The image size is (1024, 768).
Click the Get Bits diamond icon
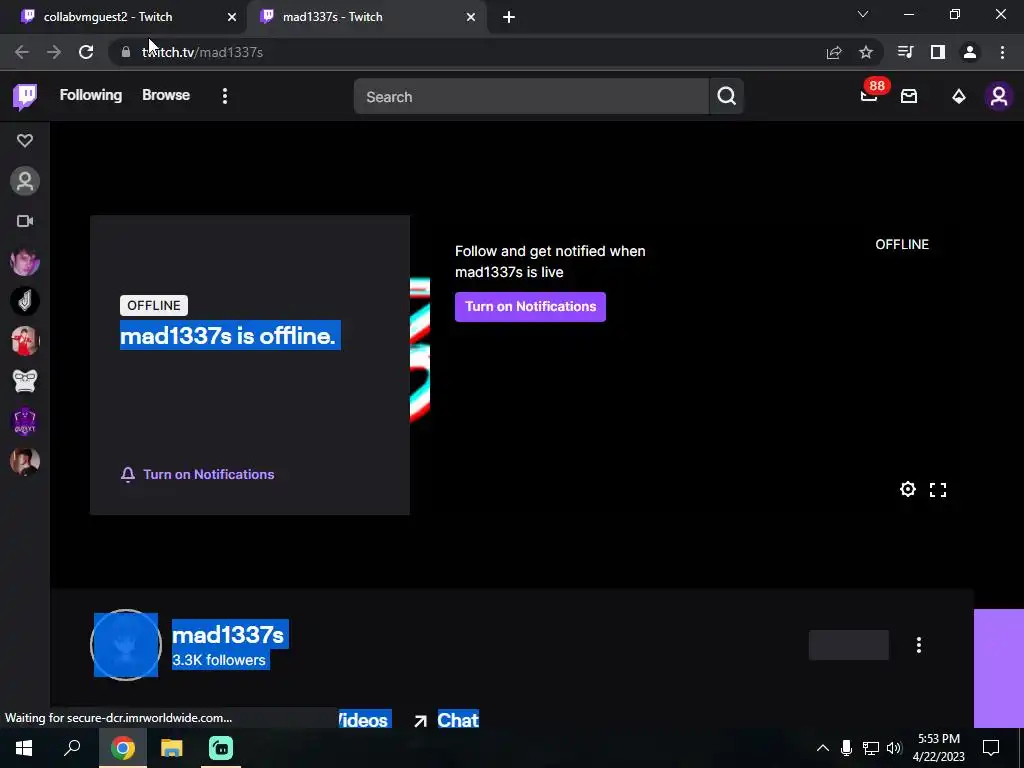(959, 97)
